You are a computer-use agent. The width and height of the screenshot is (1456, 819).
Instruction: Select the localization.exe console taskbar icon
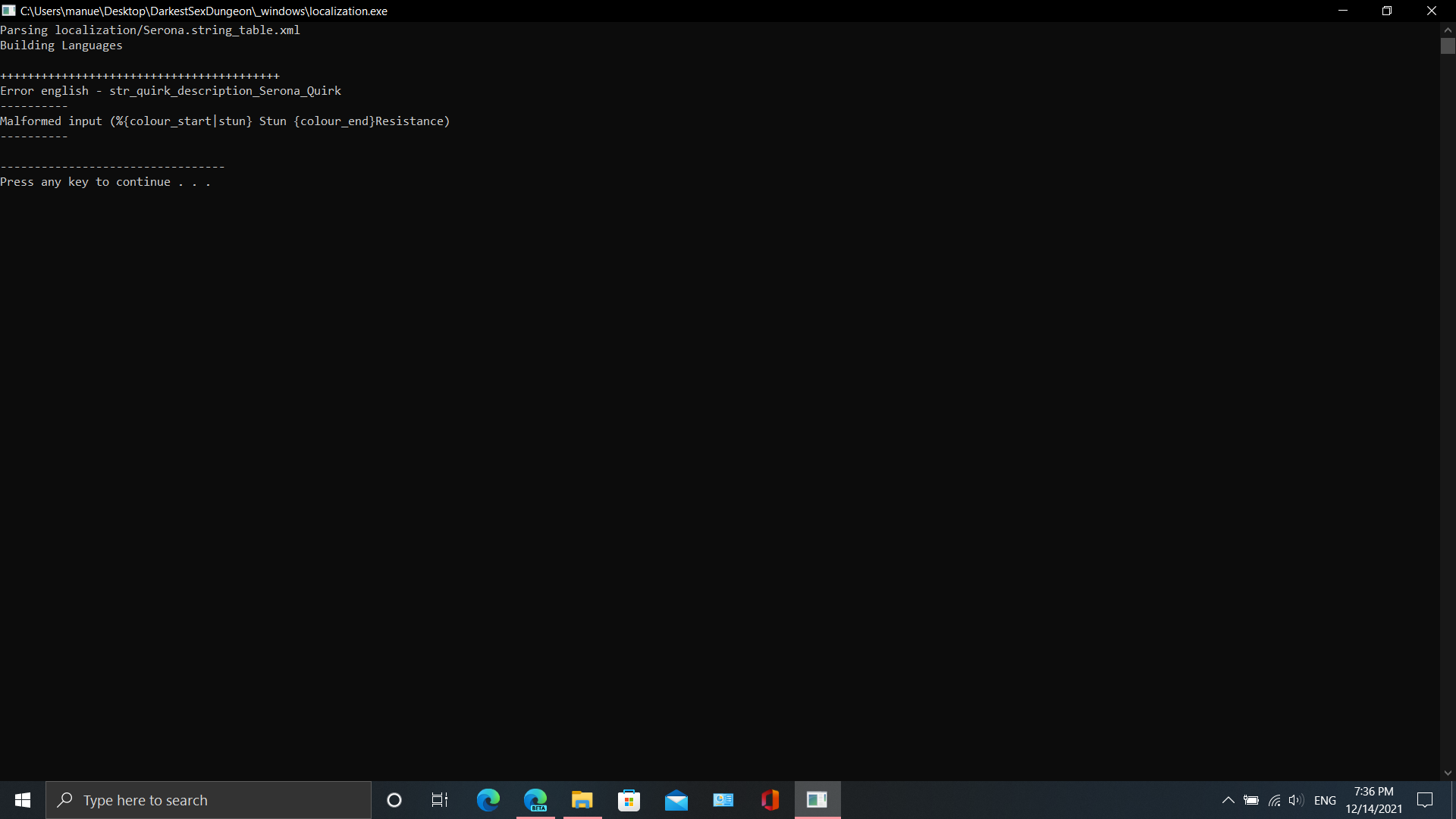(x=817, y=800)
